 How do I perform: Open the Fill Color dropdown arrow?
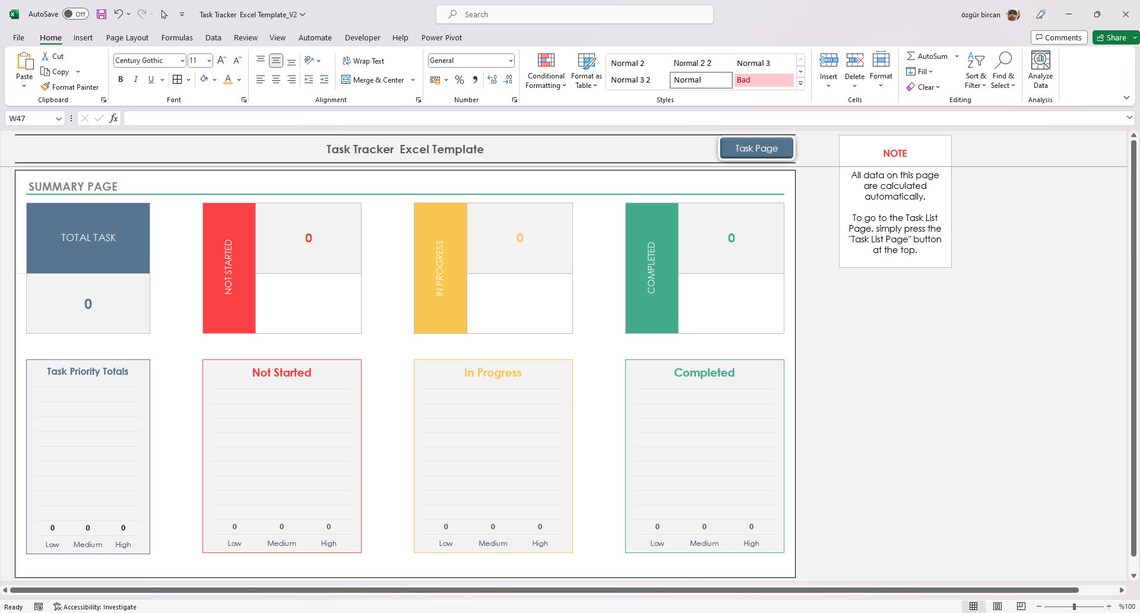click(214, 80)
